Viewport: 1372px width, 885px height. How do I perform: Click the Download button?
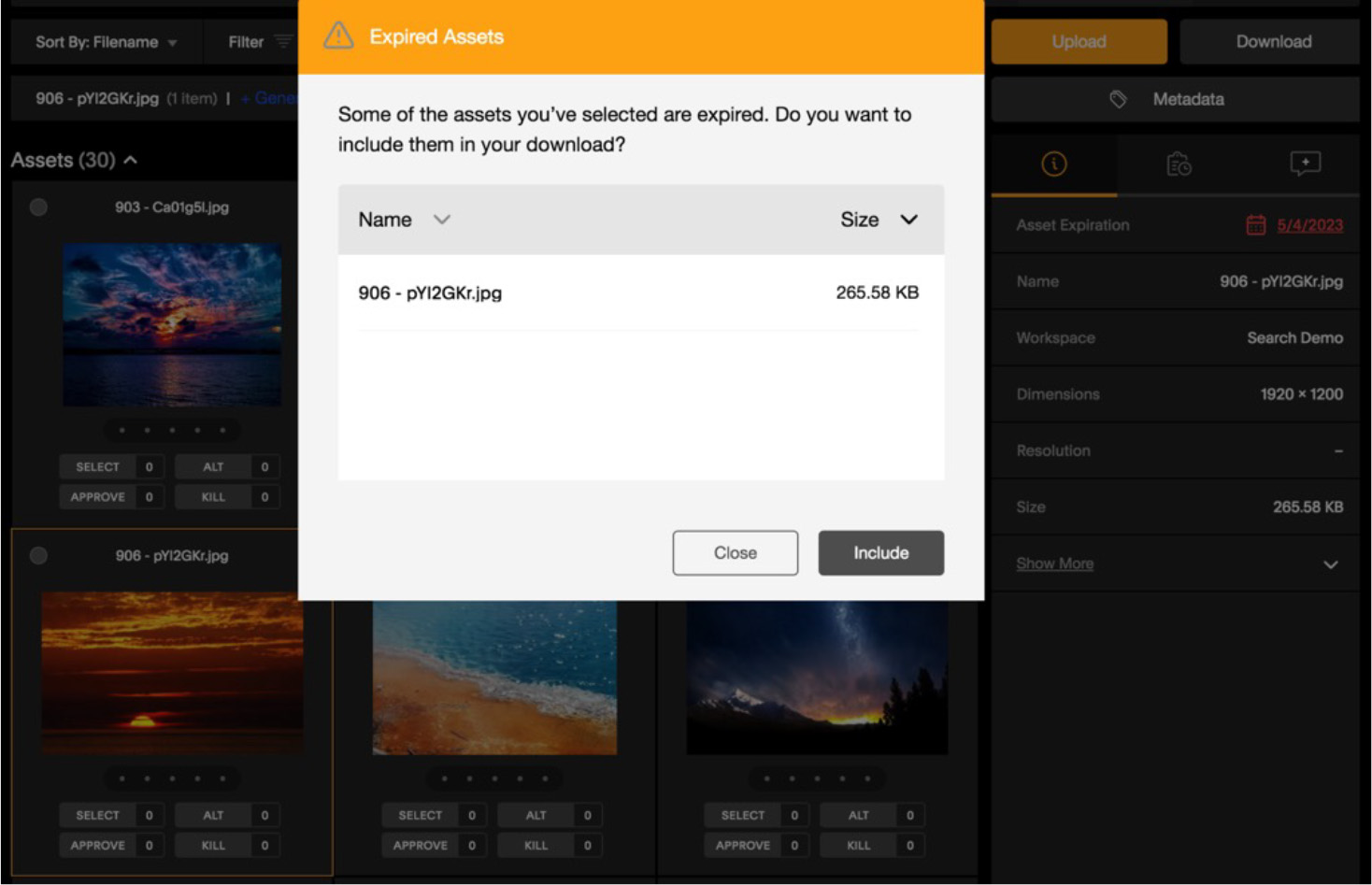[1272, 41]
